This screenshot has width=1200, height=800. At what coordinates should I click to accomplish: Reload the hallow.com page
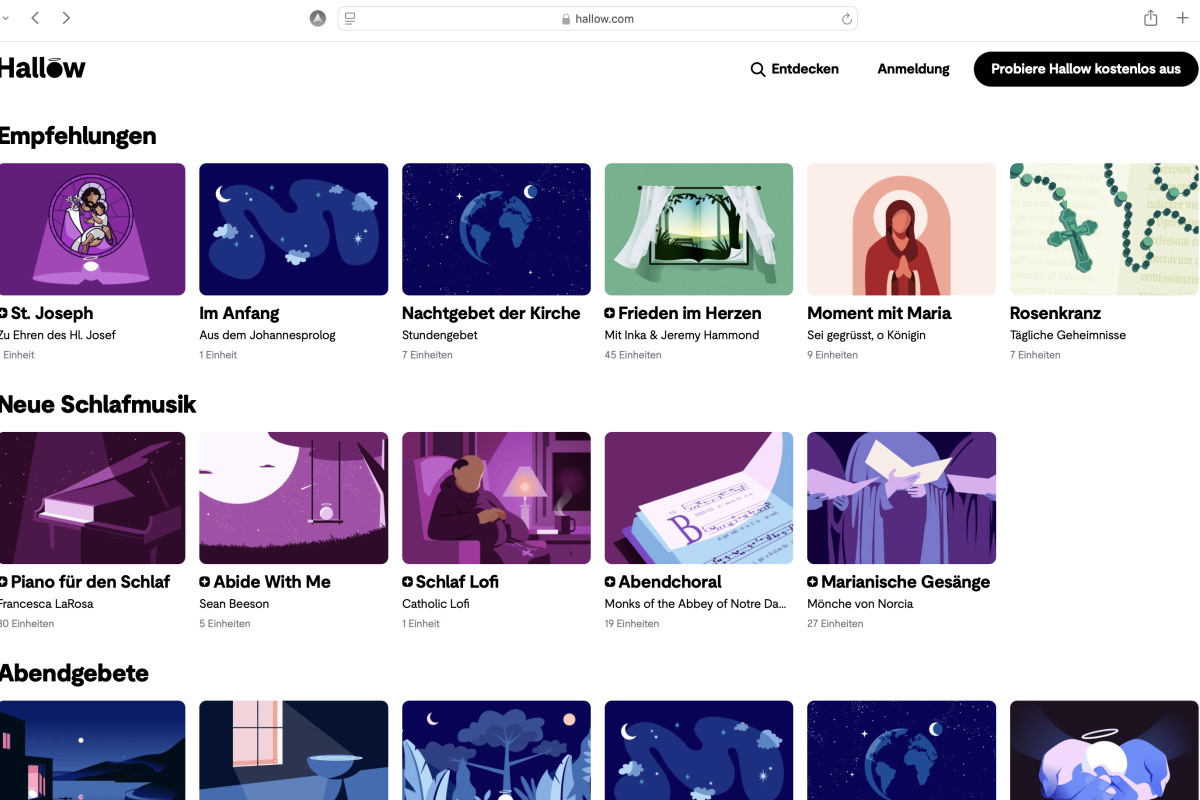[846, 18]
